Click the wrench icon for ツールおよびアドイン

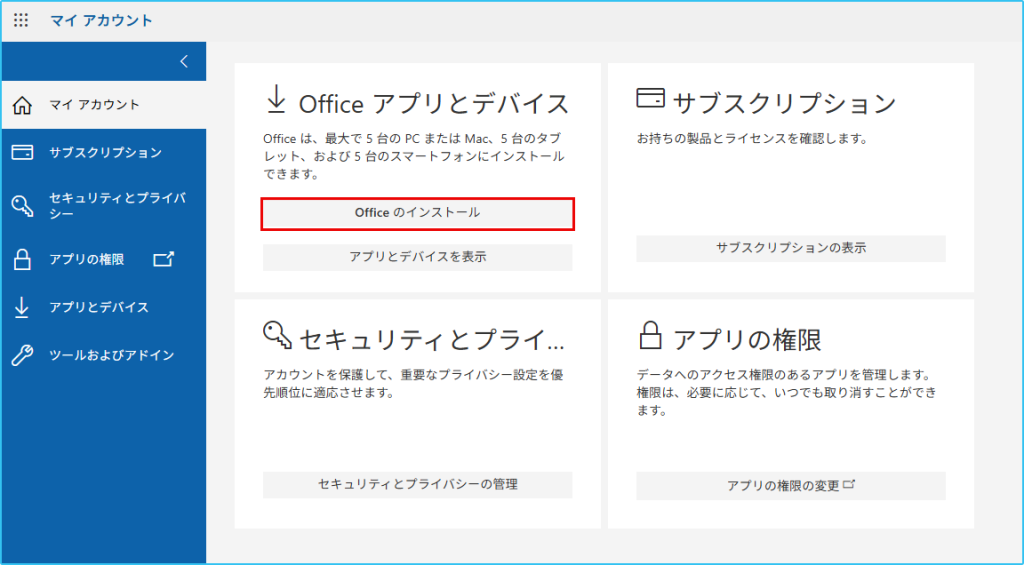pyautogui.click(x=22, y=355)
